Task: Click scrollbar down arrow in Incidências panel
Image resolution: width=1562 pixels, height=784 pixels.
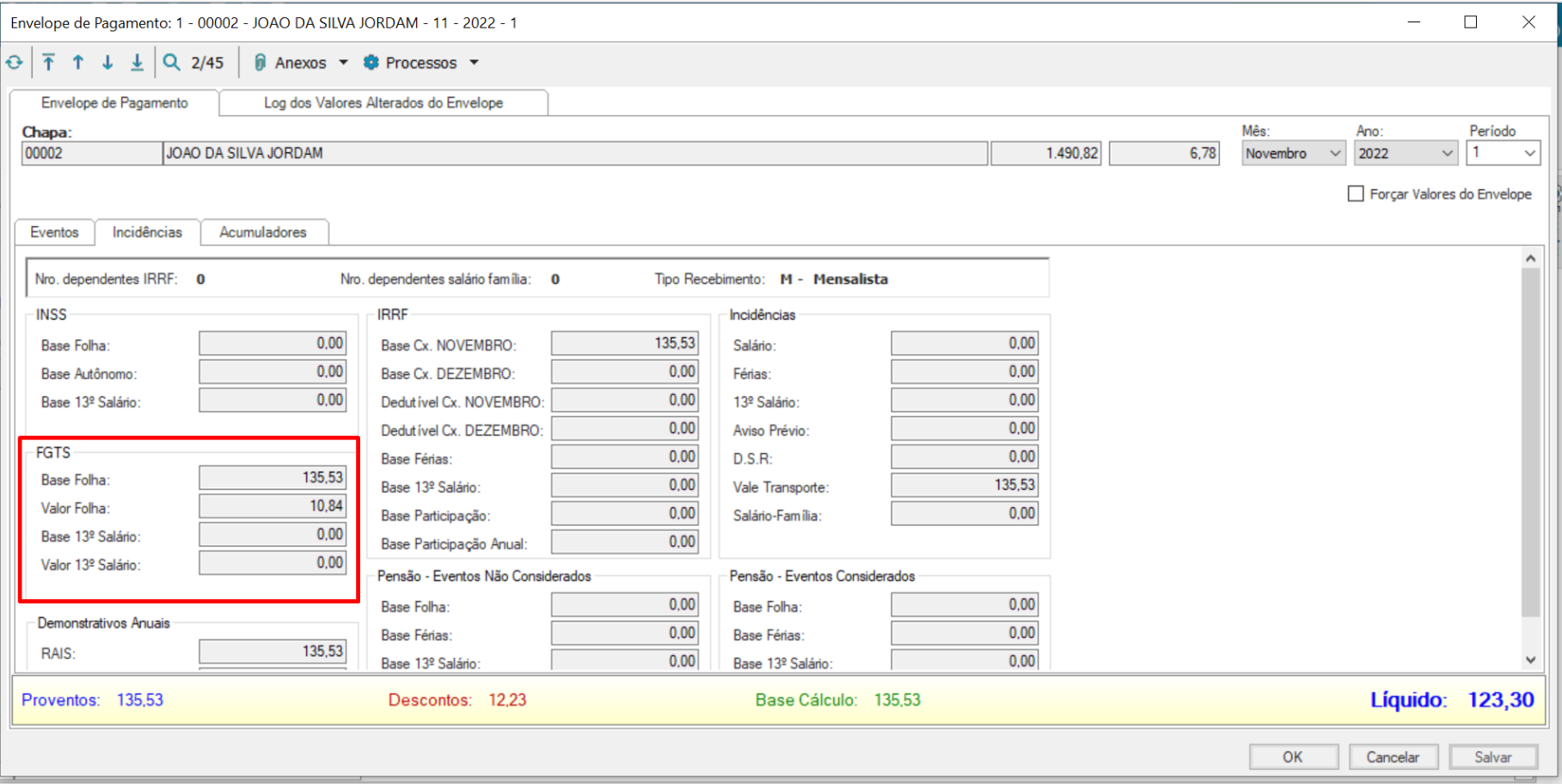Action: [x=1530, y=660]
